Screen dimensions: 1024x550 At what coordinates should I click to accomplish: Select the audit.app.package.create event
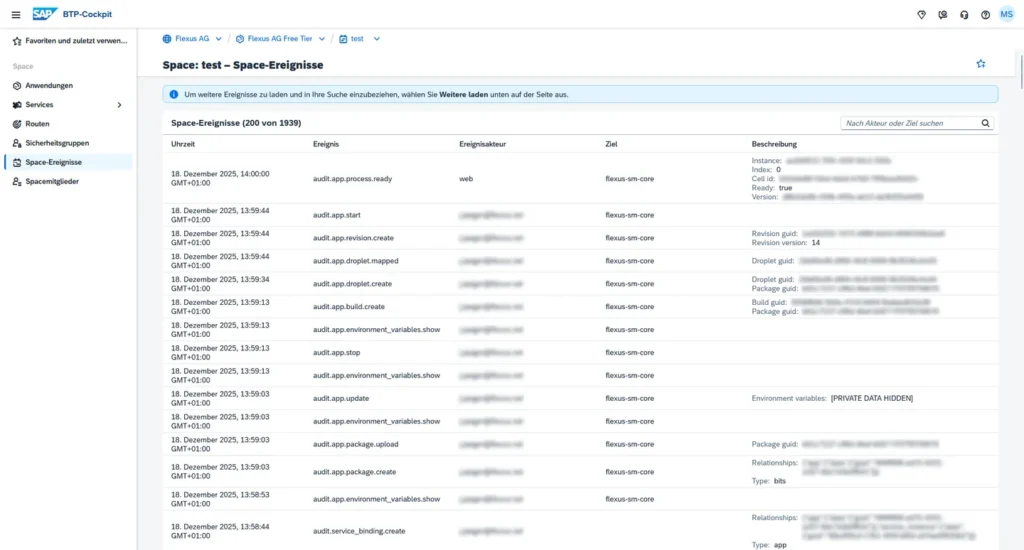coord(354,472)
